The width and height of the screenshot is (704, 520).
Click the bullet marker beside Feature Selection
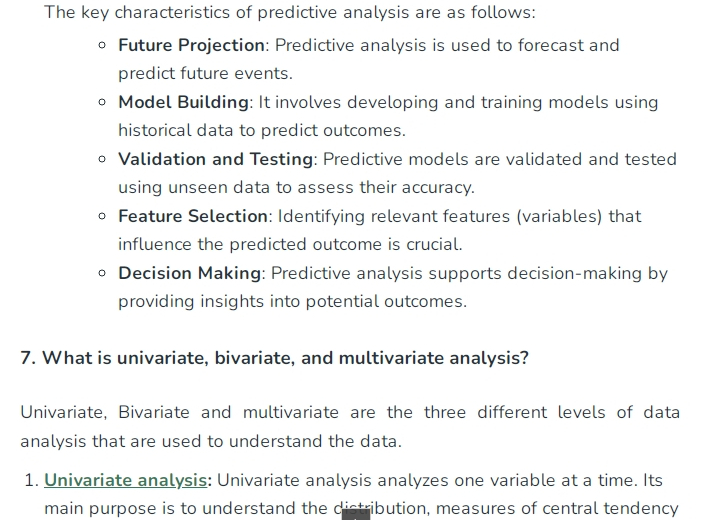102,216
